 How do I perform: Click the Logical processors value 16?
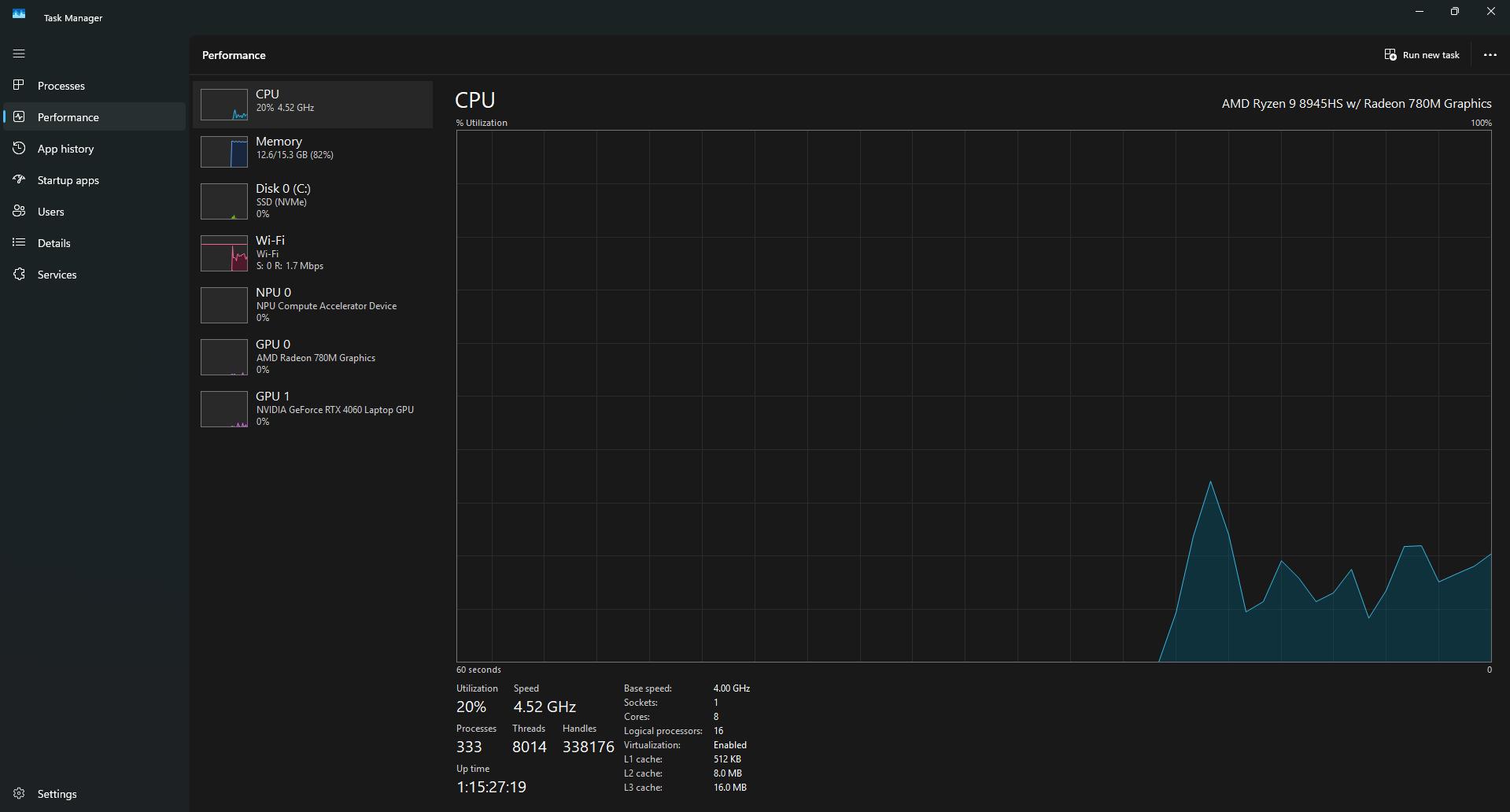coord(718,731)
